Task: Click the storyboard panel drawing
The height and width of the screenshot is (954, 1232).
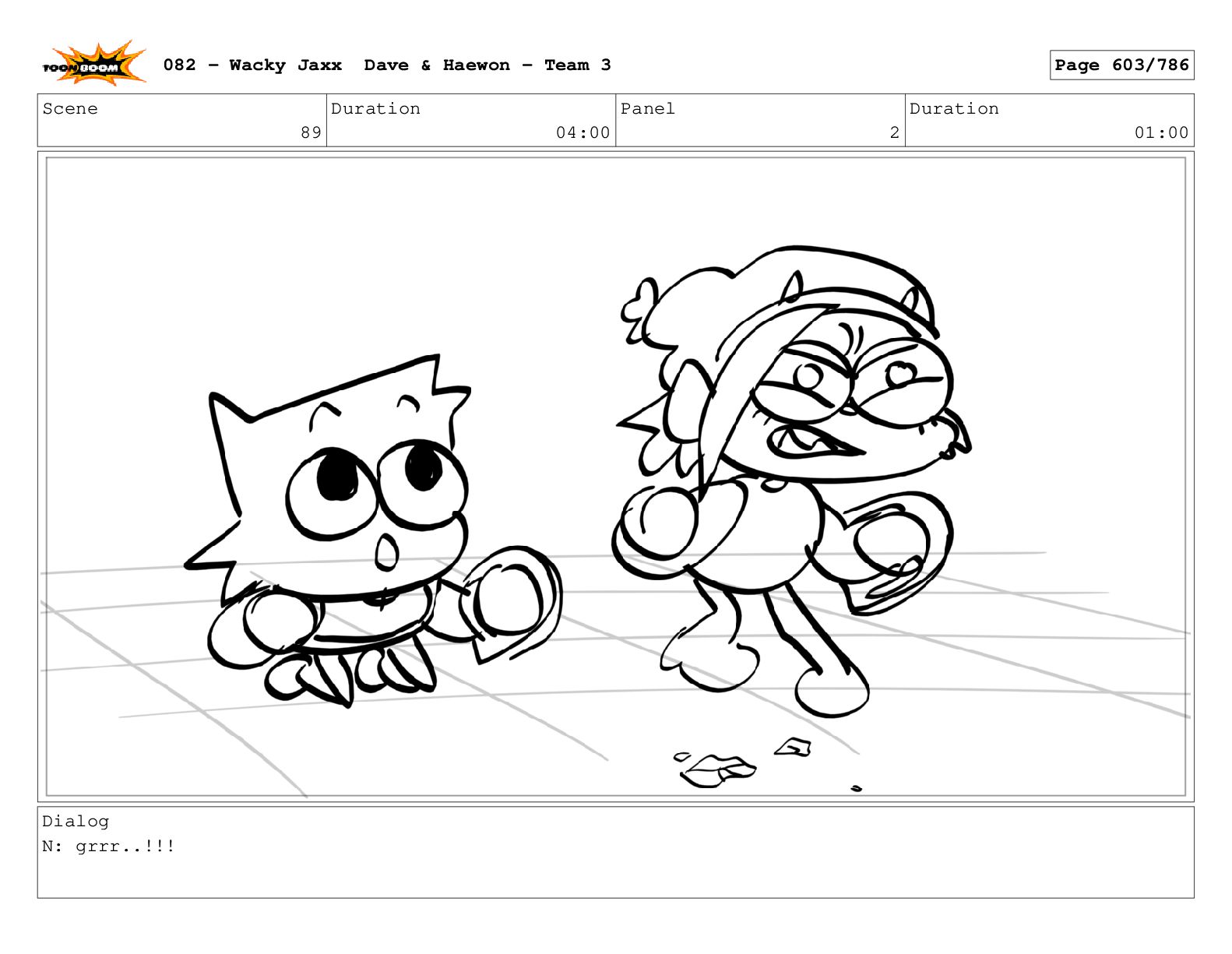Action: click(x=615, y=477)
